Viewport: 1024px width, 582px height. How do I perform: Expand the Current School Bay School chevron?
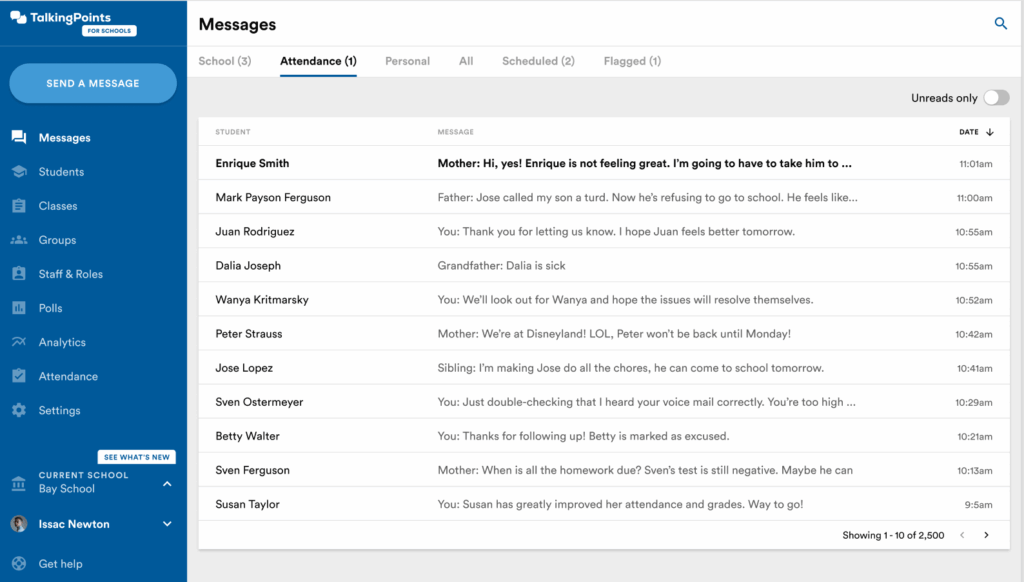[x=167, y=484]
